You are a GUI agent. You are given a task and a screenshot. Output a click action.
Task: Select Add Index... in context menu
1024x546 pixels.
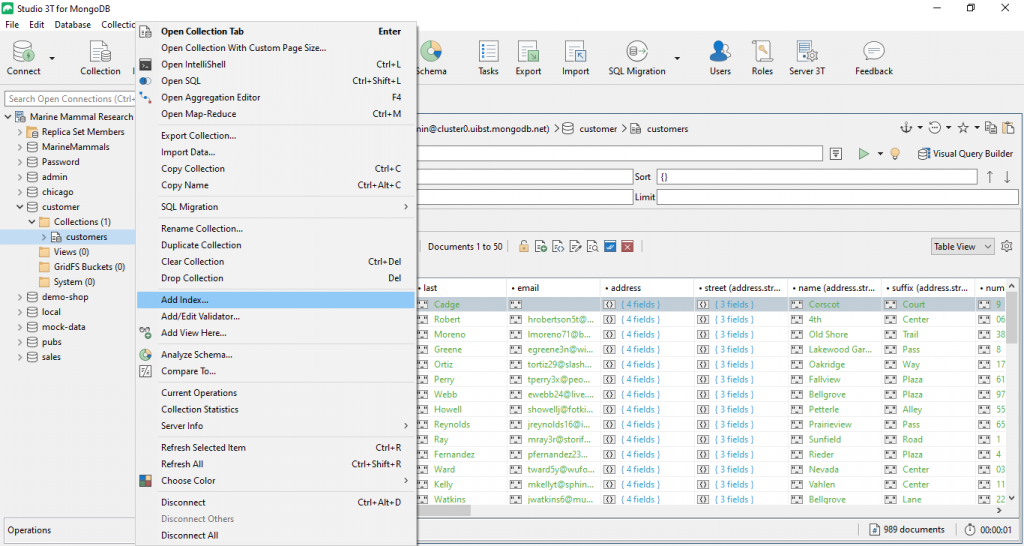click(x=276, y=300)
